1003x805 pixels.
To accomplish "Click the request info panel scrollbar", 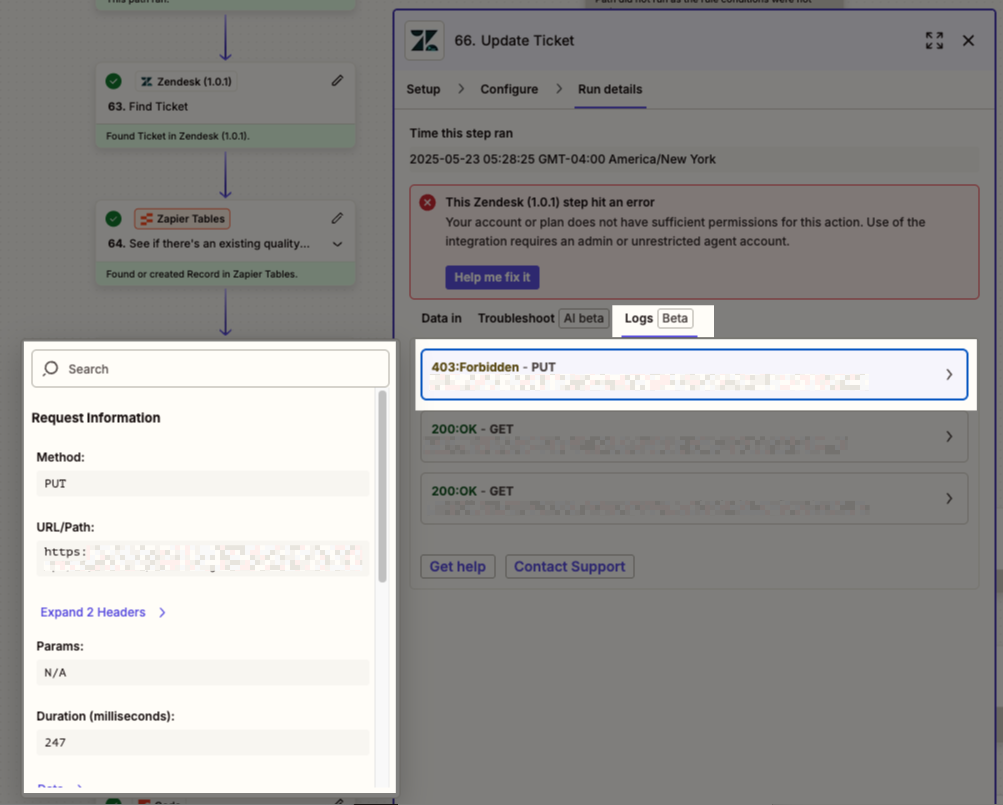I will (383, 486).
